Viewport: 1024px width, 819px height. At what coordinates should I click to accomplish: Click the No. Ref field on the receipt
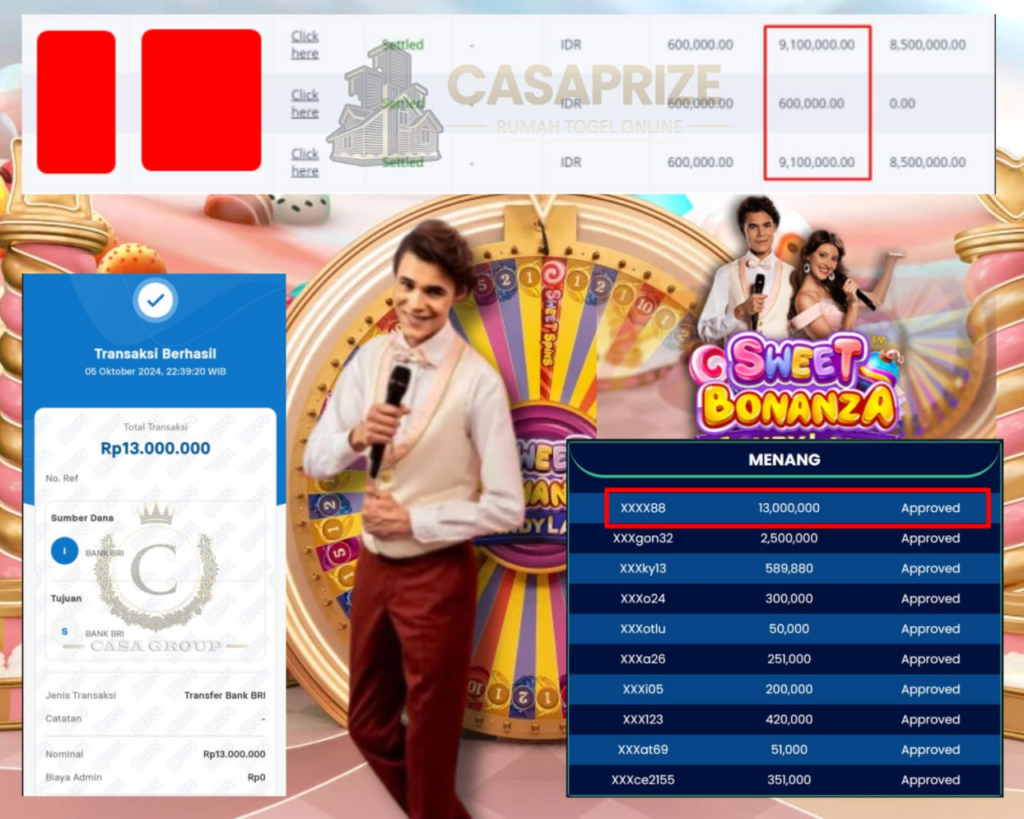point(60,477)
